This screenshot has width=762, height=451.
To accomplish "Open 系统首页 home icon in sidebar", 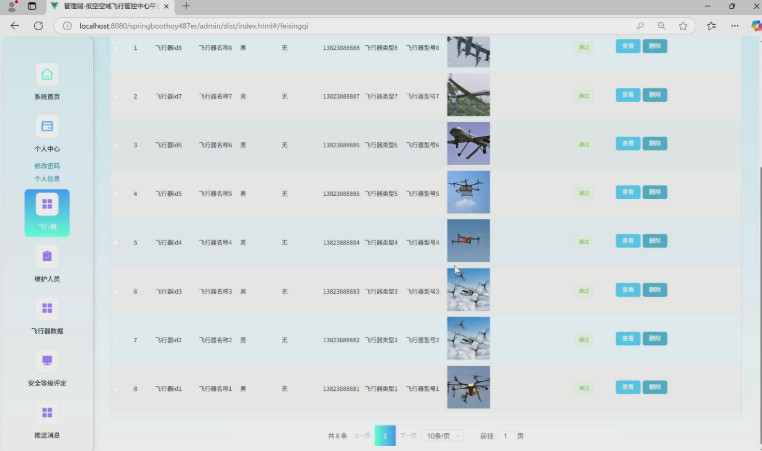I will pyautogui.click(x=47, y=74).
